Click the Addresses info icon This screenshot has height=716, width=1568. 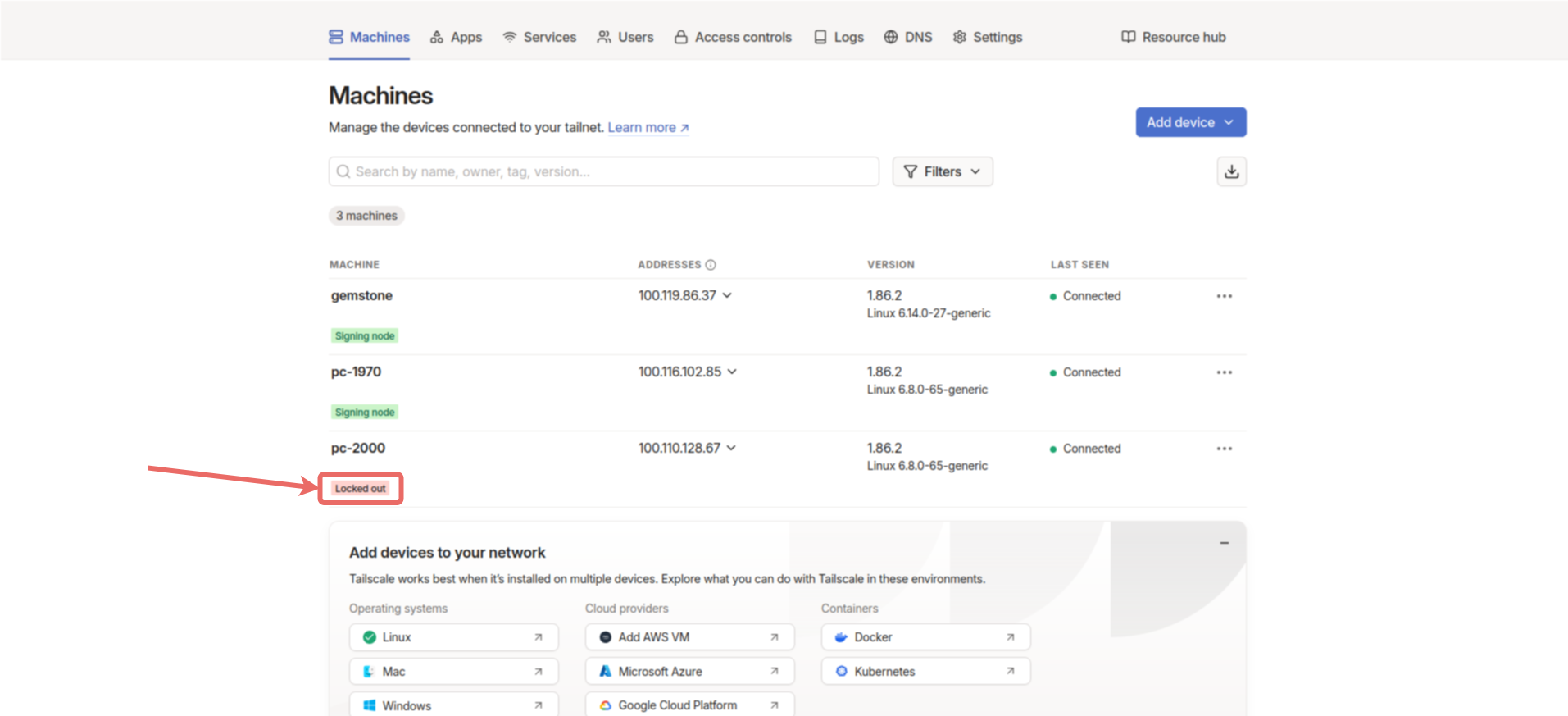(711, 265)
